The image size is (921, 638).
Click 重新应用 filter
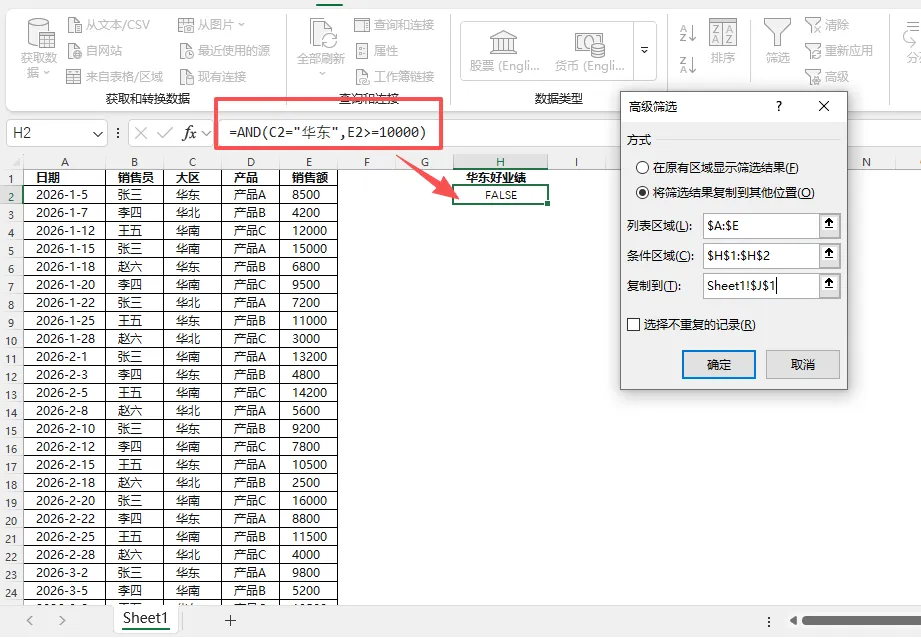839,51
